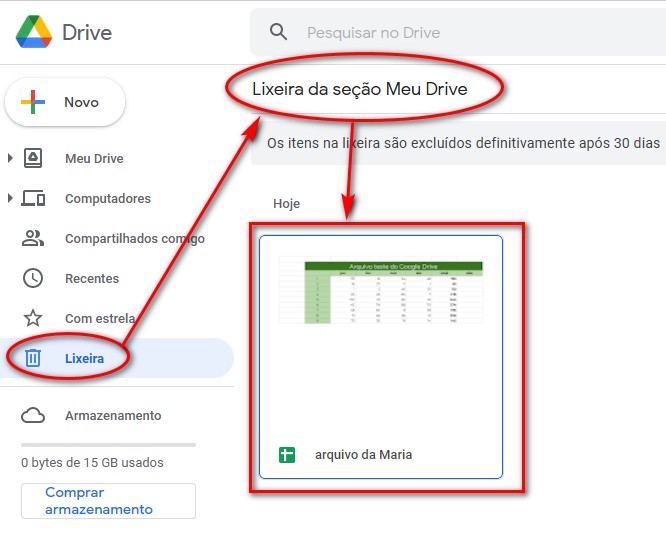Open Compartilhados comigo section

(135, 239)
